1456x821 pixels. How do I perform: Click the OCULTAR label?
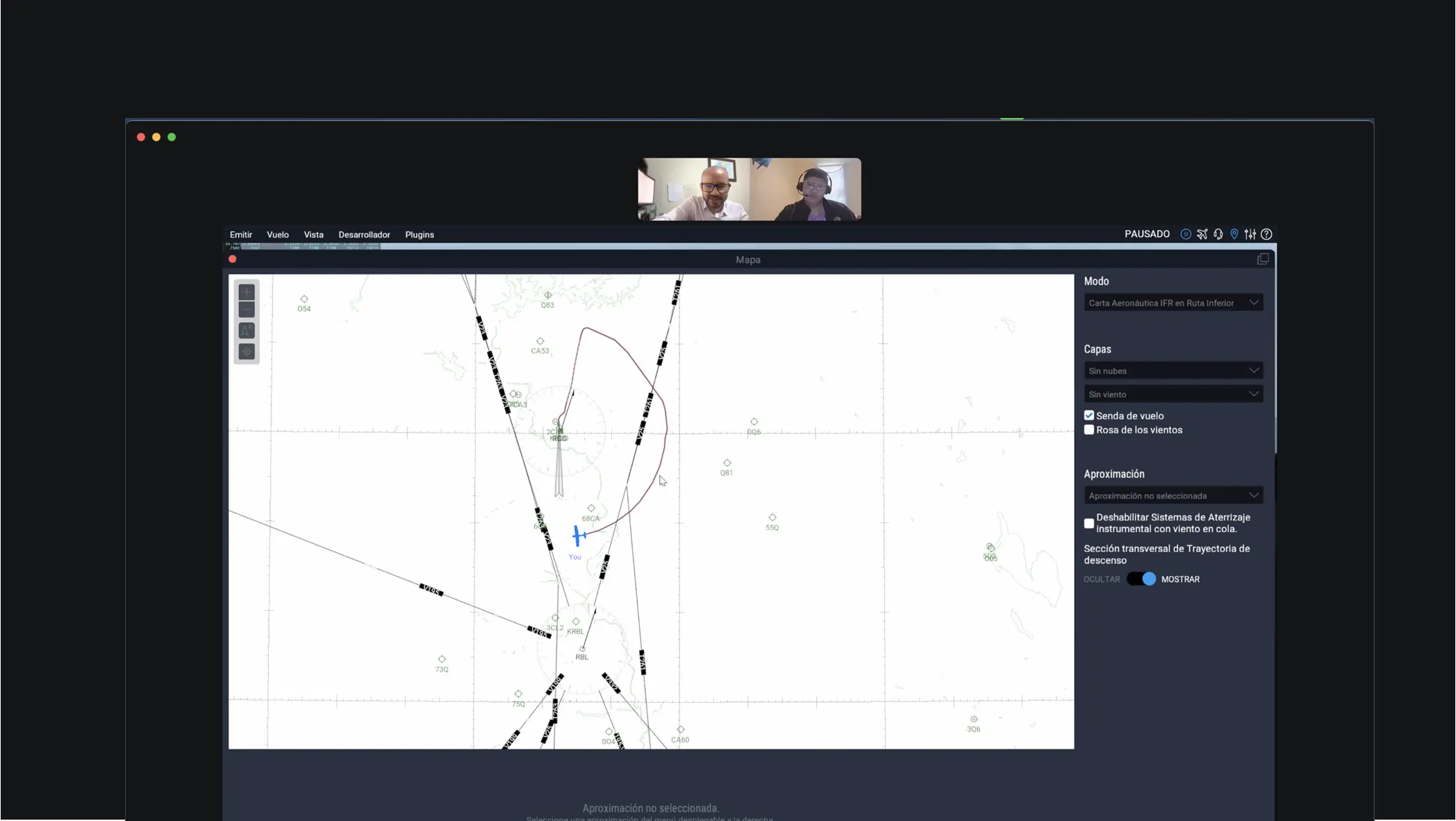[x=1102, y=579]
